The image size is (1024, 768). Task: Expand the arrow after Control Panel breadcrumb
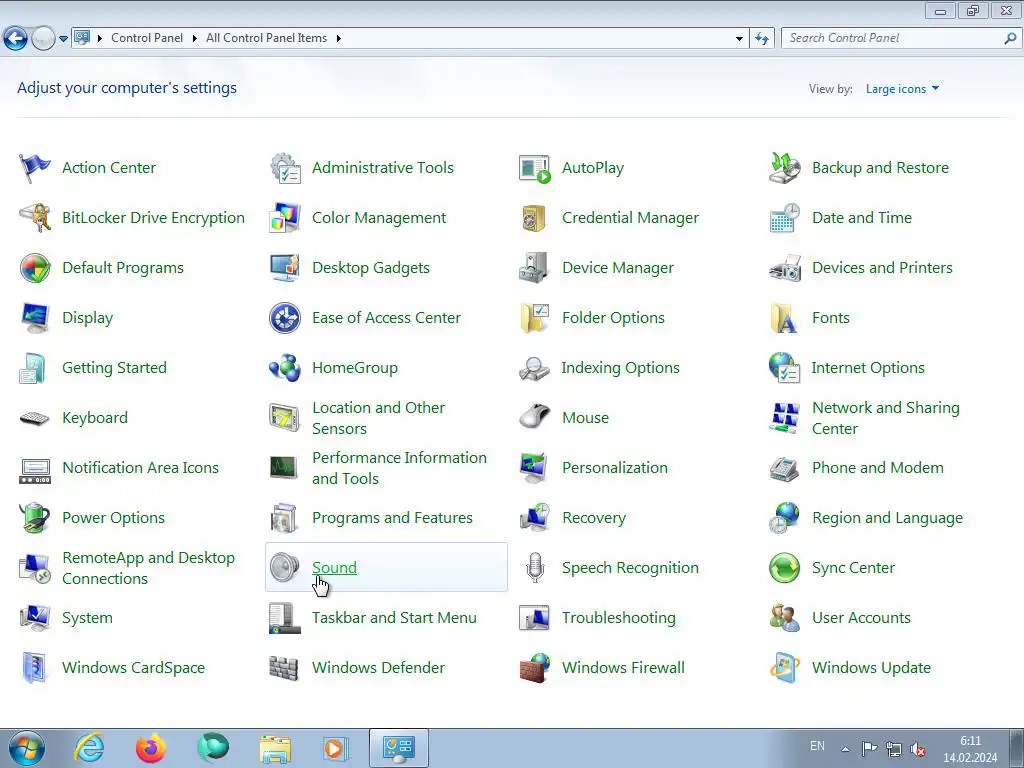[x=195, y=39]
